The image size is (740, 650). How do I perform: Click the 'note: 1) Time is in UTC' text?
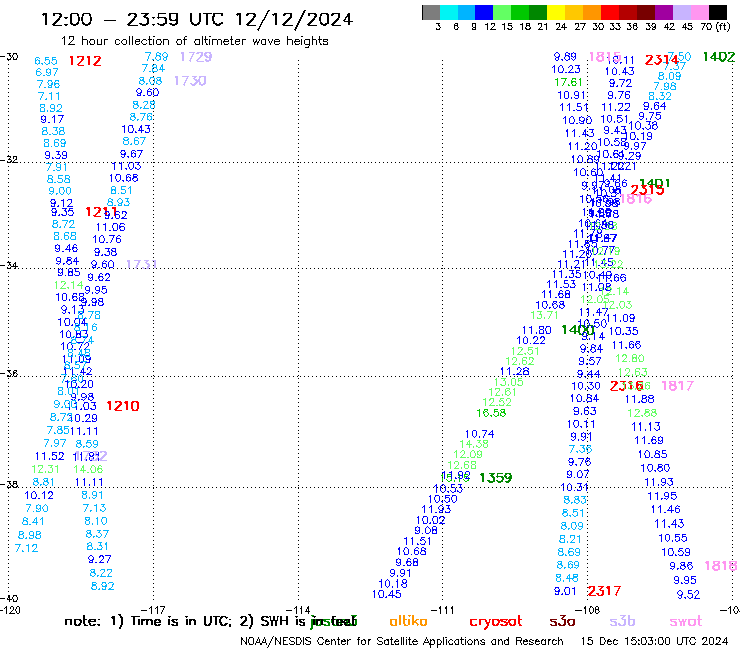(x=147, y=621)
